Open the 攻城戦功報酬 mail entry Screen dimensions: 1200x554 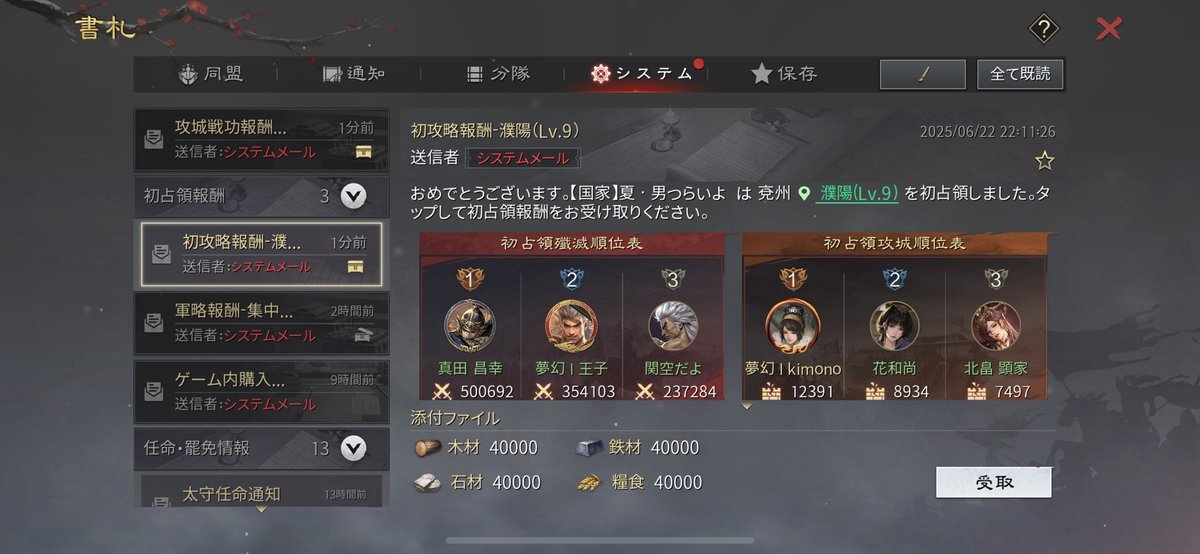click(262, 139)
